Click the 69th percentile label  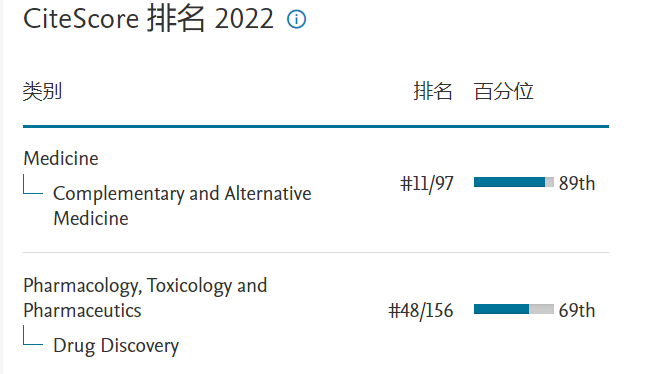point(577,311)
